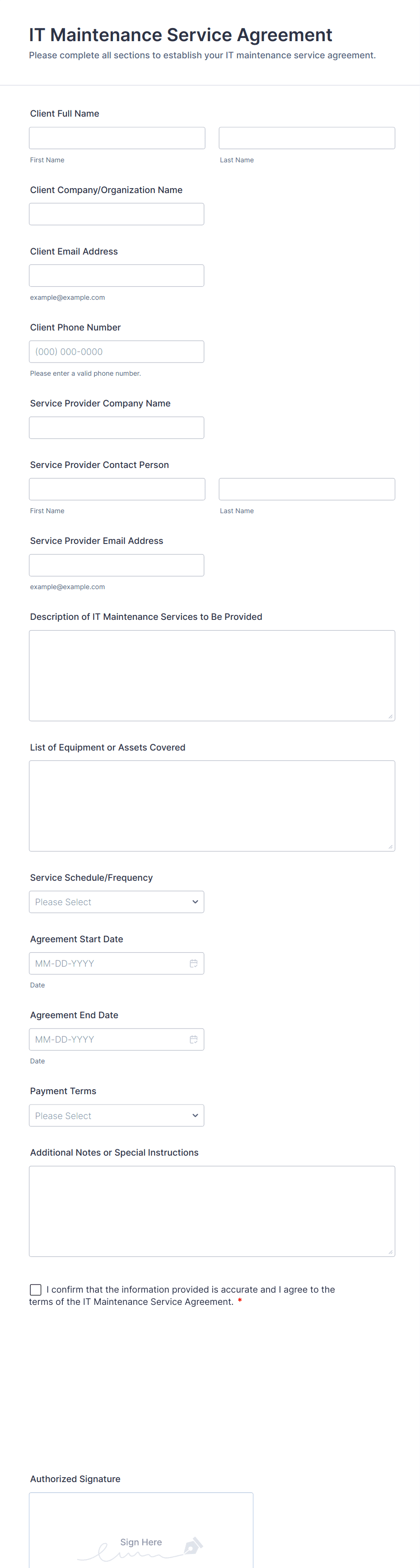This screenshot has height=1568, width=420.
Task: Click the Client First Name field
Action: pos(117,138)
